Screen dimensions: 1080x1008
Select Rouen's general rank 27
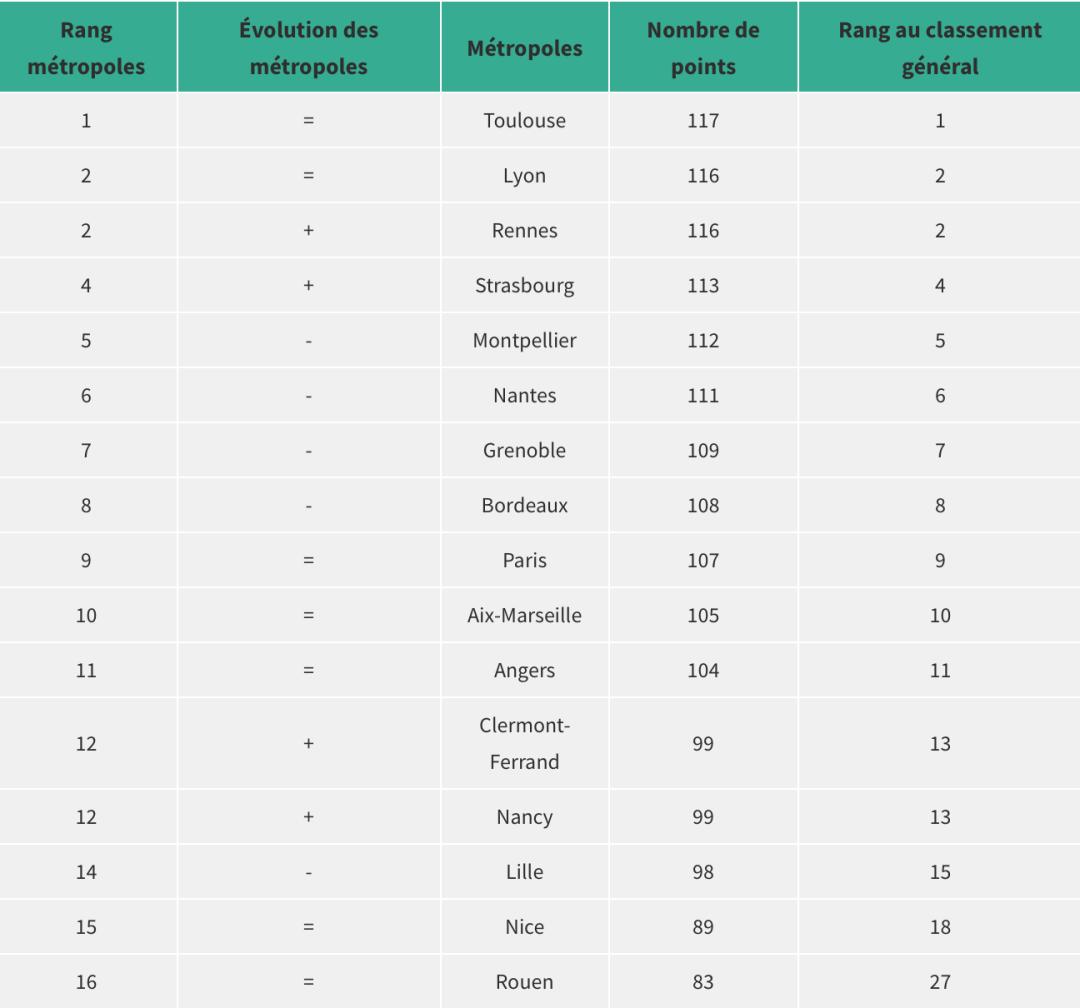[x=939, y=982]
